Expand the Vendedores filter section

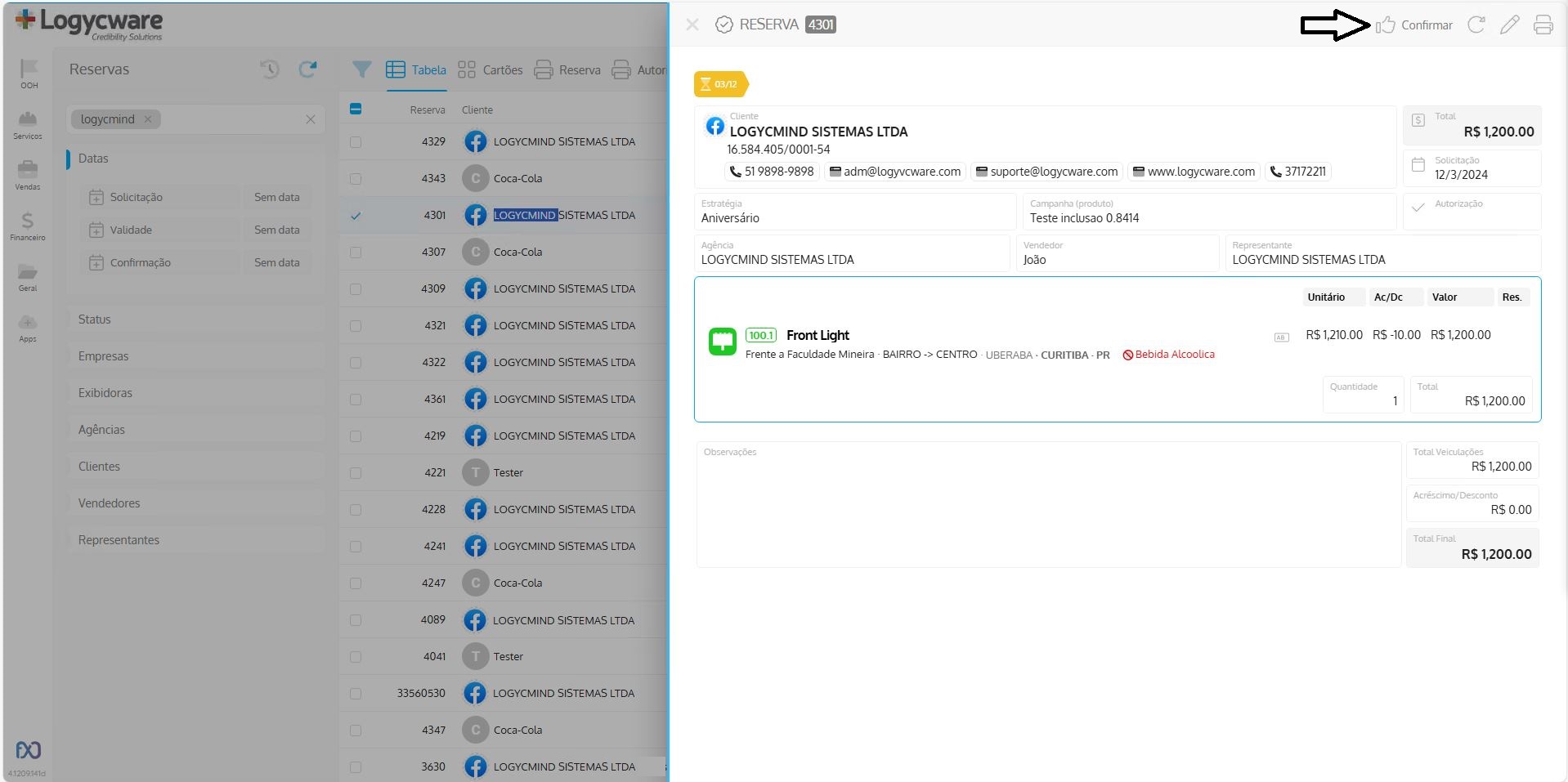point(196,503)
